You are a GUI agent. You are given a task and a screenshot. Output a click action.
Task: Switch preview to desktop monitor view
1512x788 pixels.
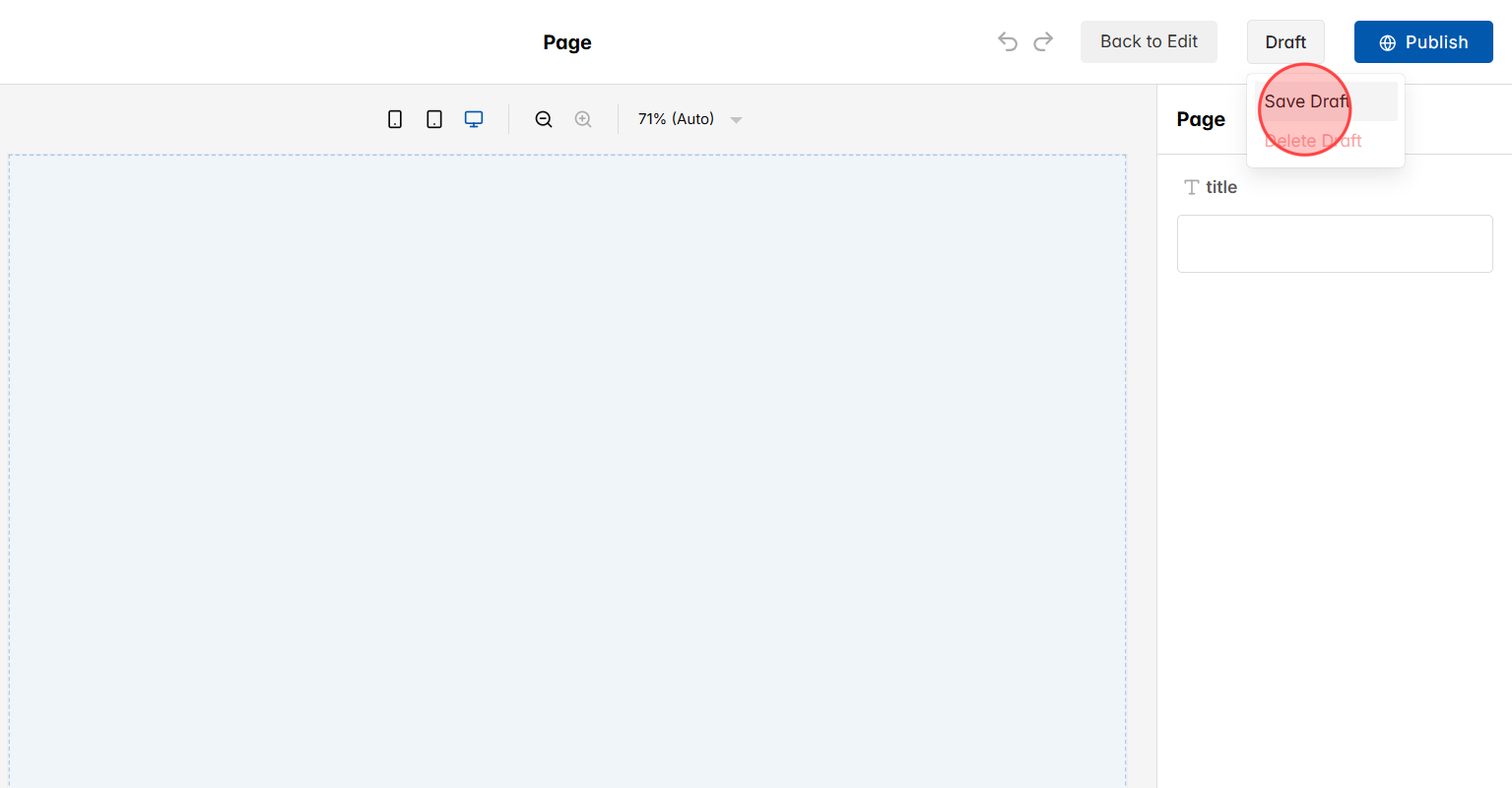(x=474, y=118)
